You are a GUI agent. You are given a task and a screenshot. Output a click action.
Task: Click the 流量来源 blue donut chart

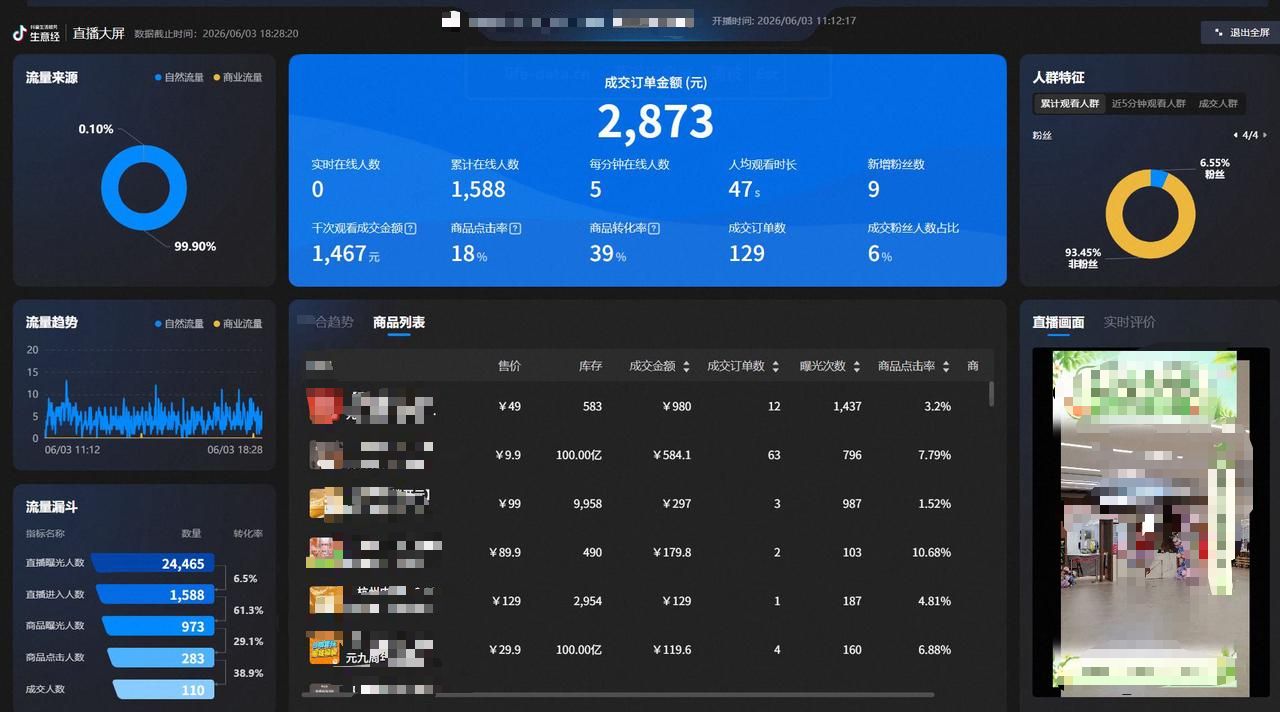[x=144, y=188]
